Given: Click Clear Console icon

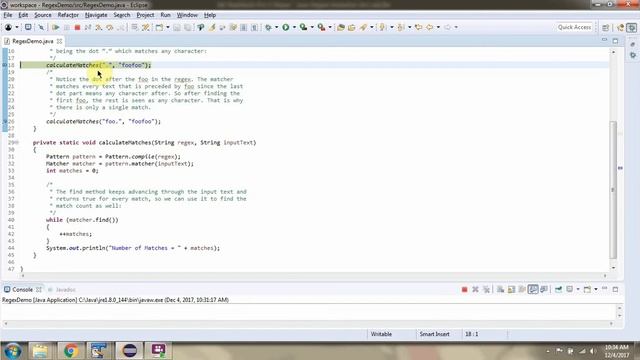Looking at the screenshot, I should click(x=500, y=289).
